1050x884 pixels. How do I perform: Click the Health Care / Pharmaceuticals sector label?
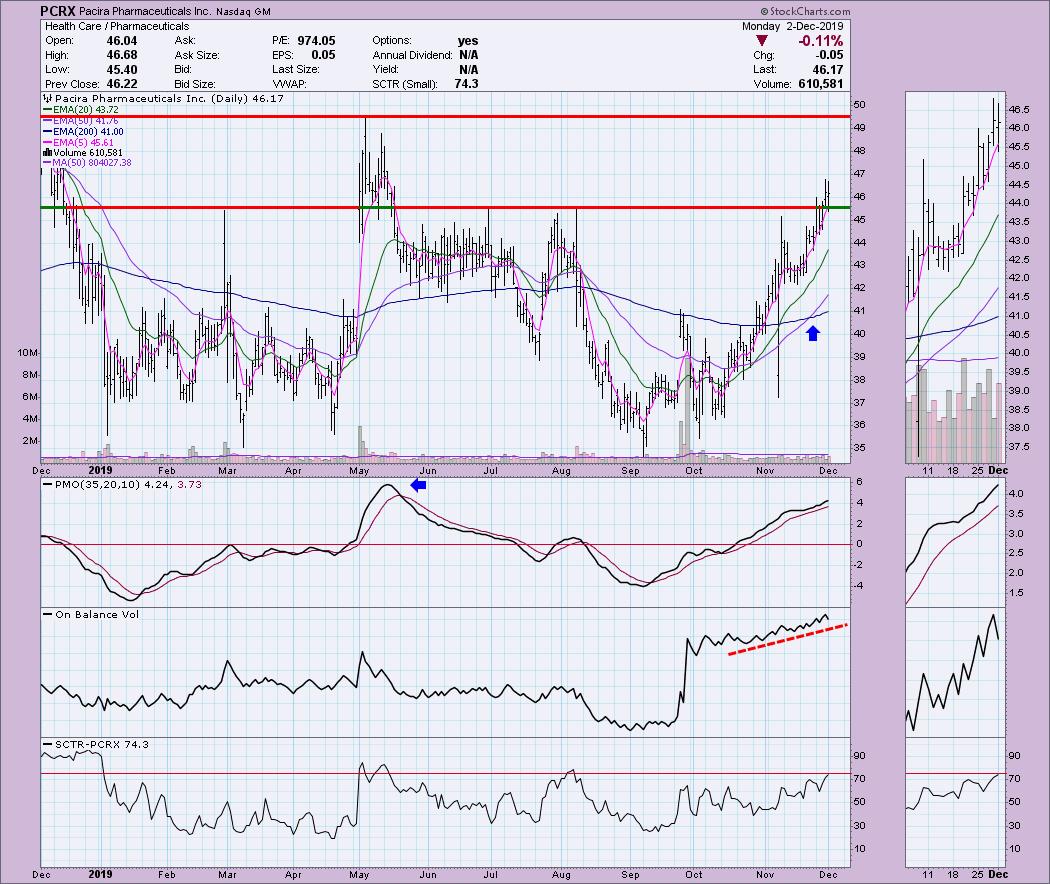[x=117, y=26]
